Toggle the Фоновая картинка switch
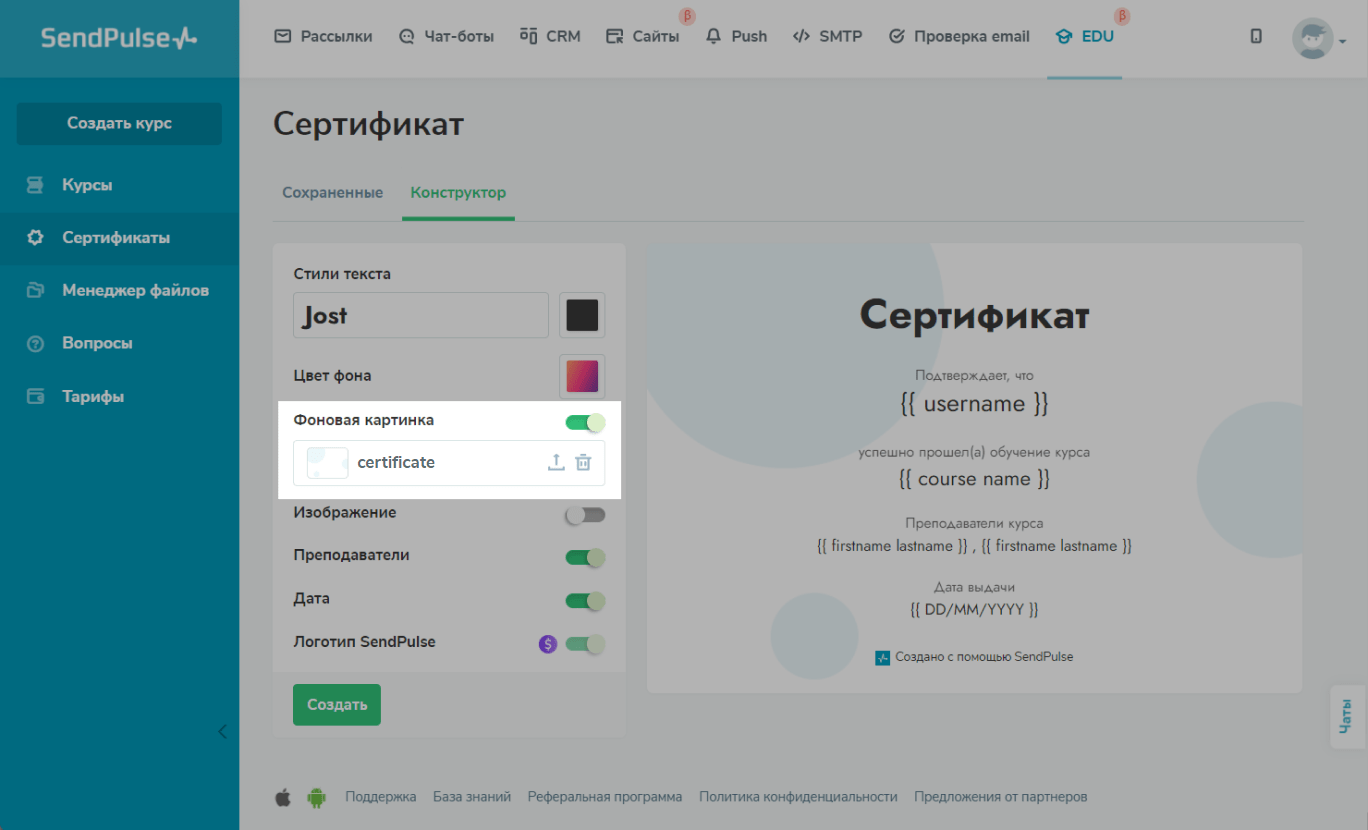 (x=585, y=422)
